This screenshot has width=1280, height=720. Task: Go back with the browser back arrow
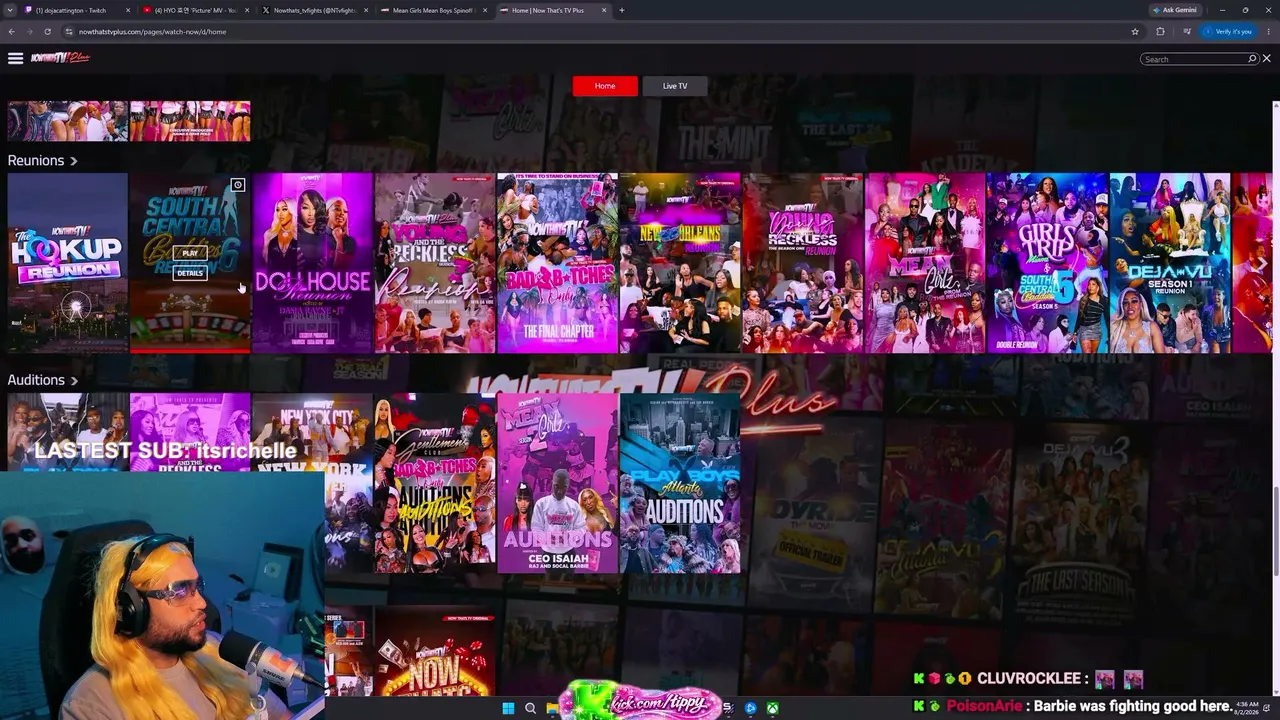[x=11, y=31]
